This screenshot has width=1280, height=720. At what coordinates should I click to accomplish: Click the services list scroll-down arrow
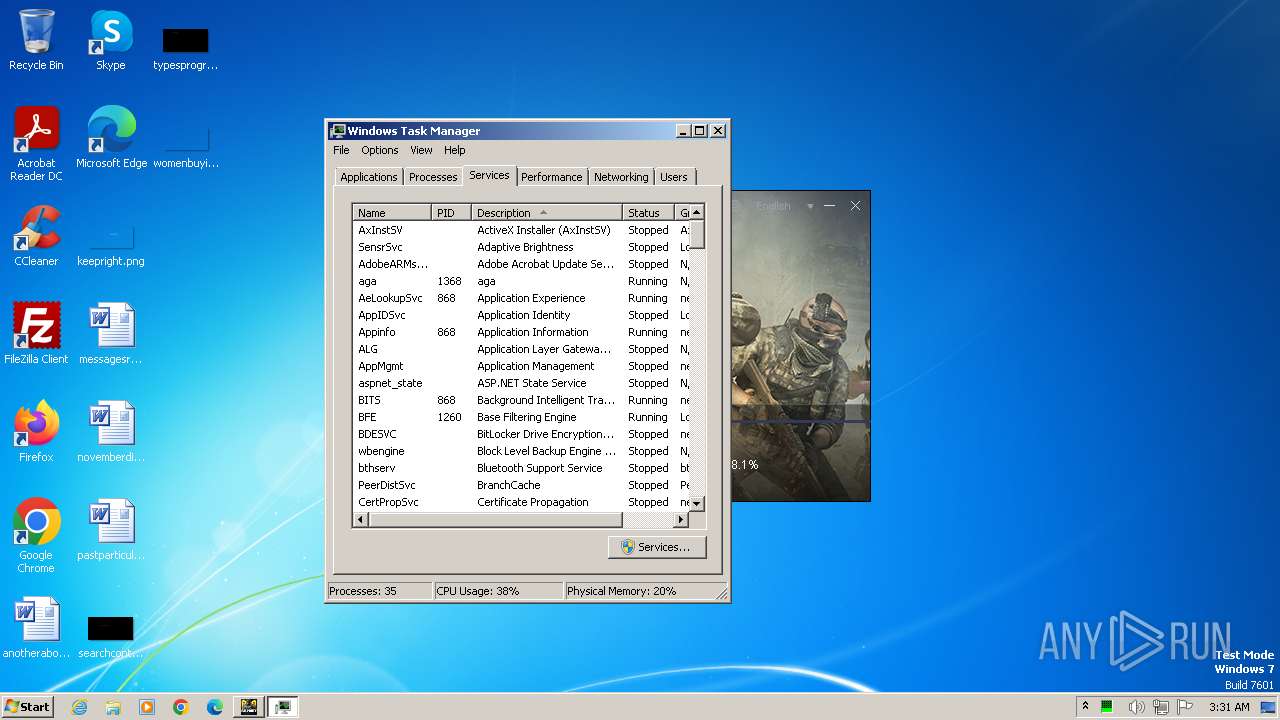697,503
